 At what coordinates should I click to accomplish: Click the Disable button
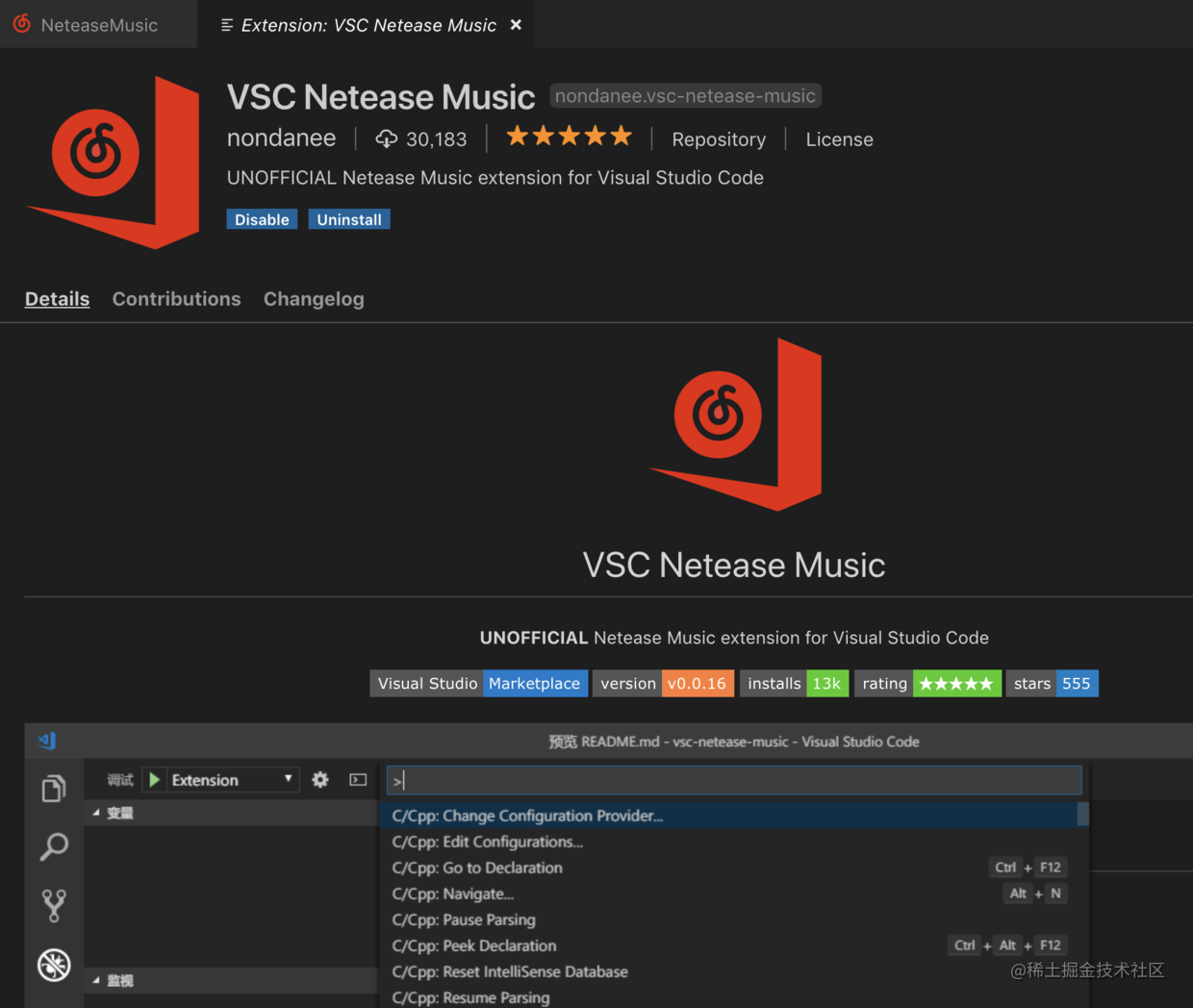click(262, 219)
